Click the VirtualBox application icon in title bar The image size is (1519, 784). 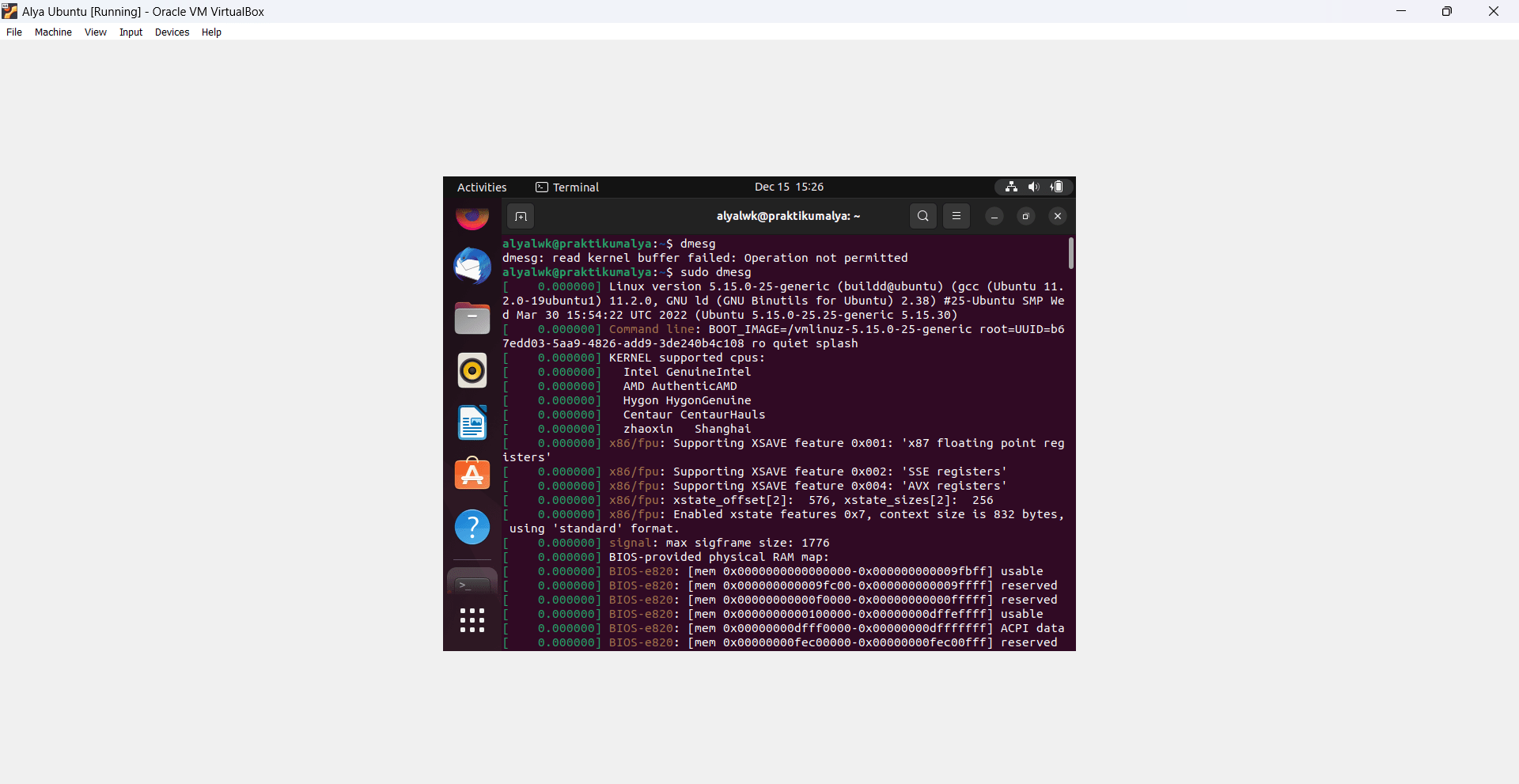[9, 11]
